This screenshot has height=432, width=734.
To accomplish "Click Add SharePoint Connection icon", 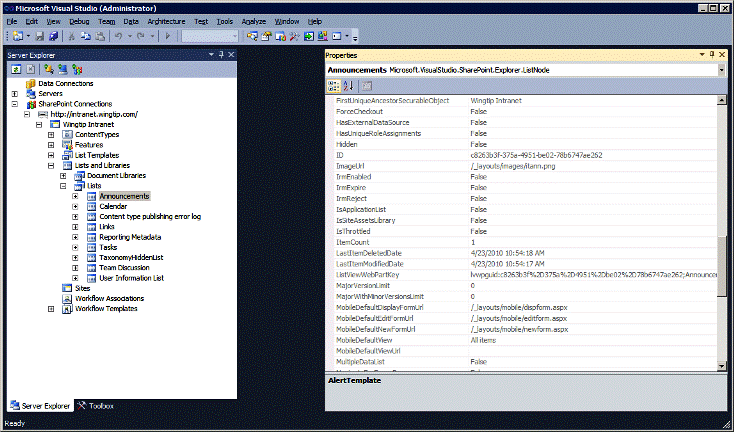I will 77,69.
